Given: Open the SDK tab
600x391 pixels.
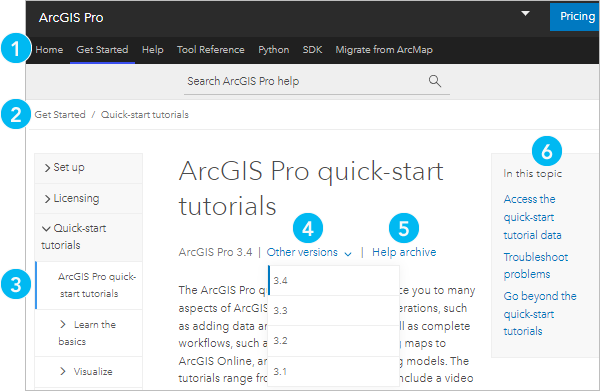Looking at the screenshot, I should pos(312,50).
